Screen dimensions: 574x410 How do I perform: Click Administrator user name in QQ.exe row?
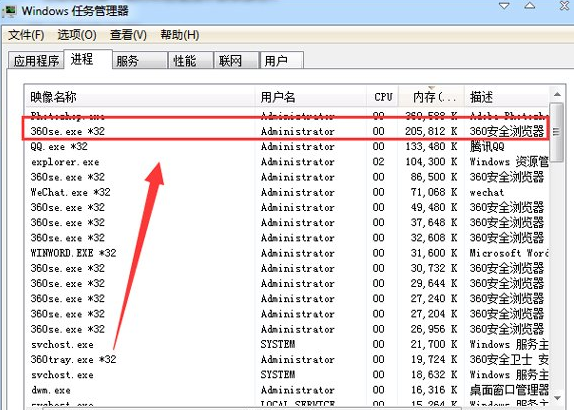coord(298,146)
